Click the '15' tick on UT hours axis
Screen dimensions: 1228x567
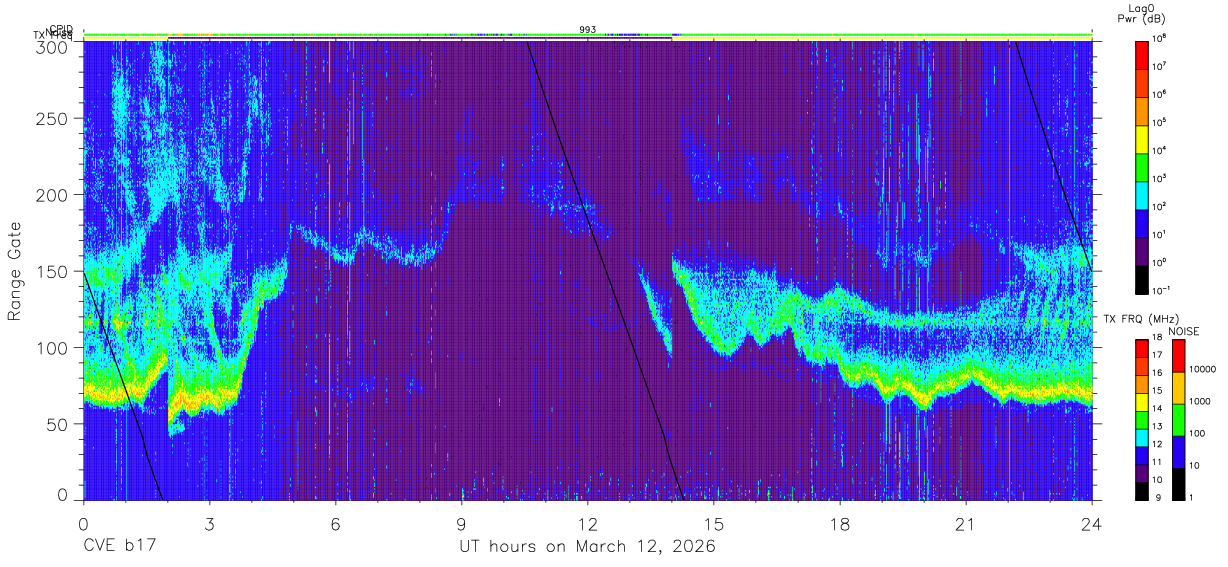click(x=714, y=524)
